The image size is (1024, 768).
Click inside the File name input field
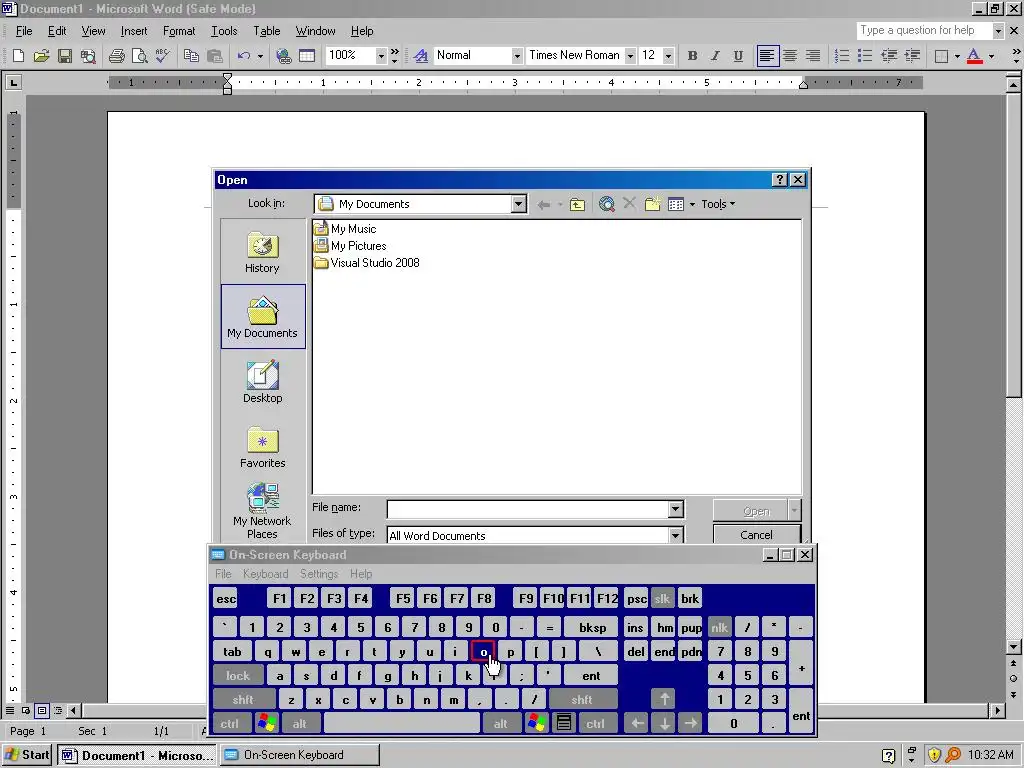(528, 509)
